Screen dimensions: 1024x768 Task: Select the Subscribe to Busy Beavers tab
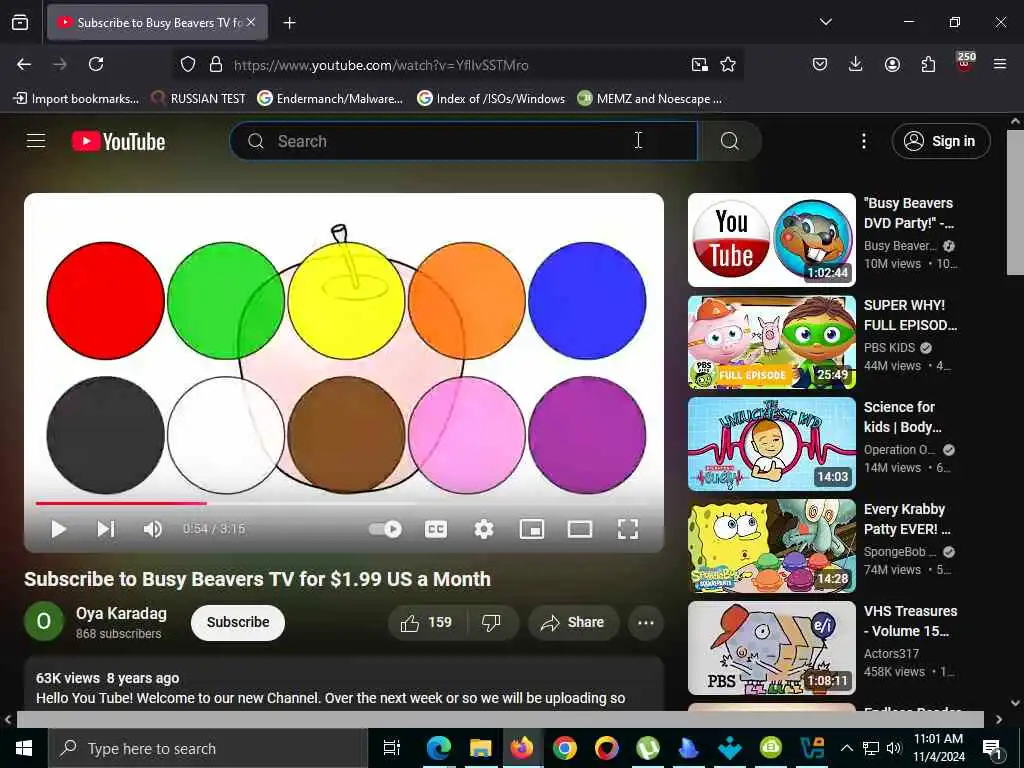pos(157,23)
